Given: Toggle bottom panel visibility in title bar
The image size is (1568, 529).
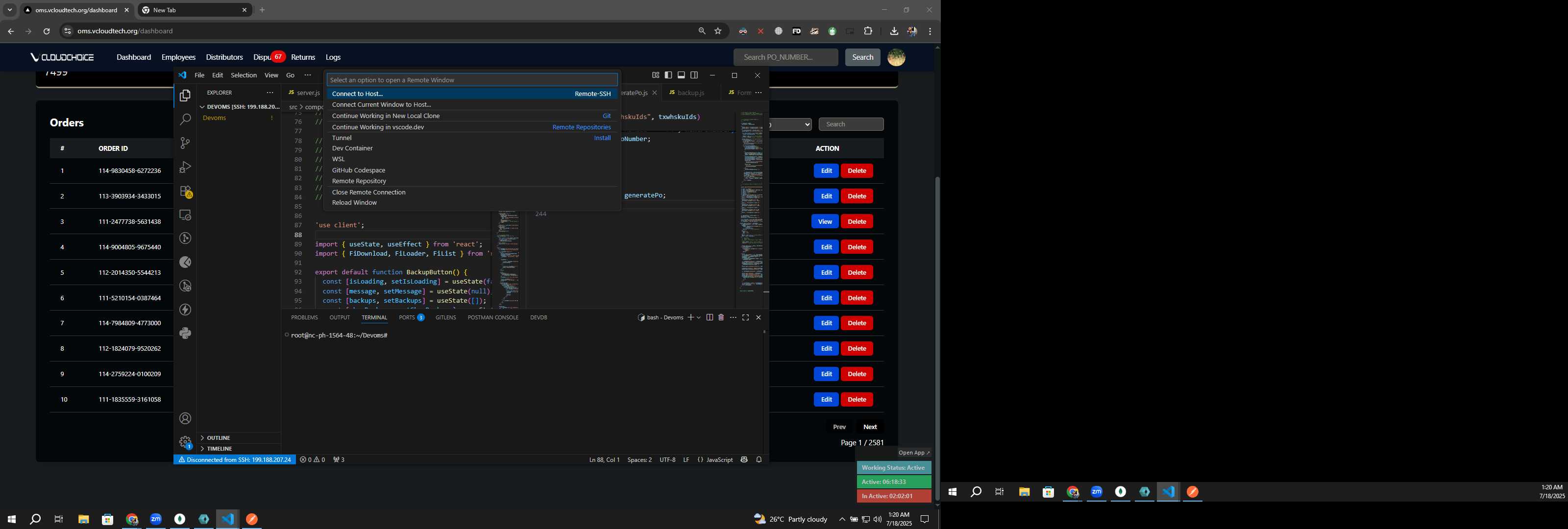Looking at the screenshot, I should [681, 75].
